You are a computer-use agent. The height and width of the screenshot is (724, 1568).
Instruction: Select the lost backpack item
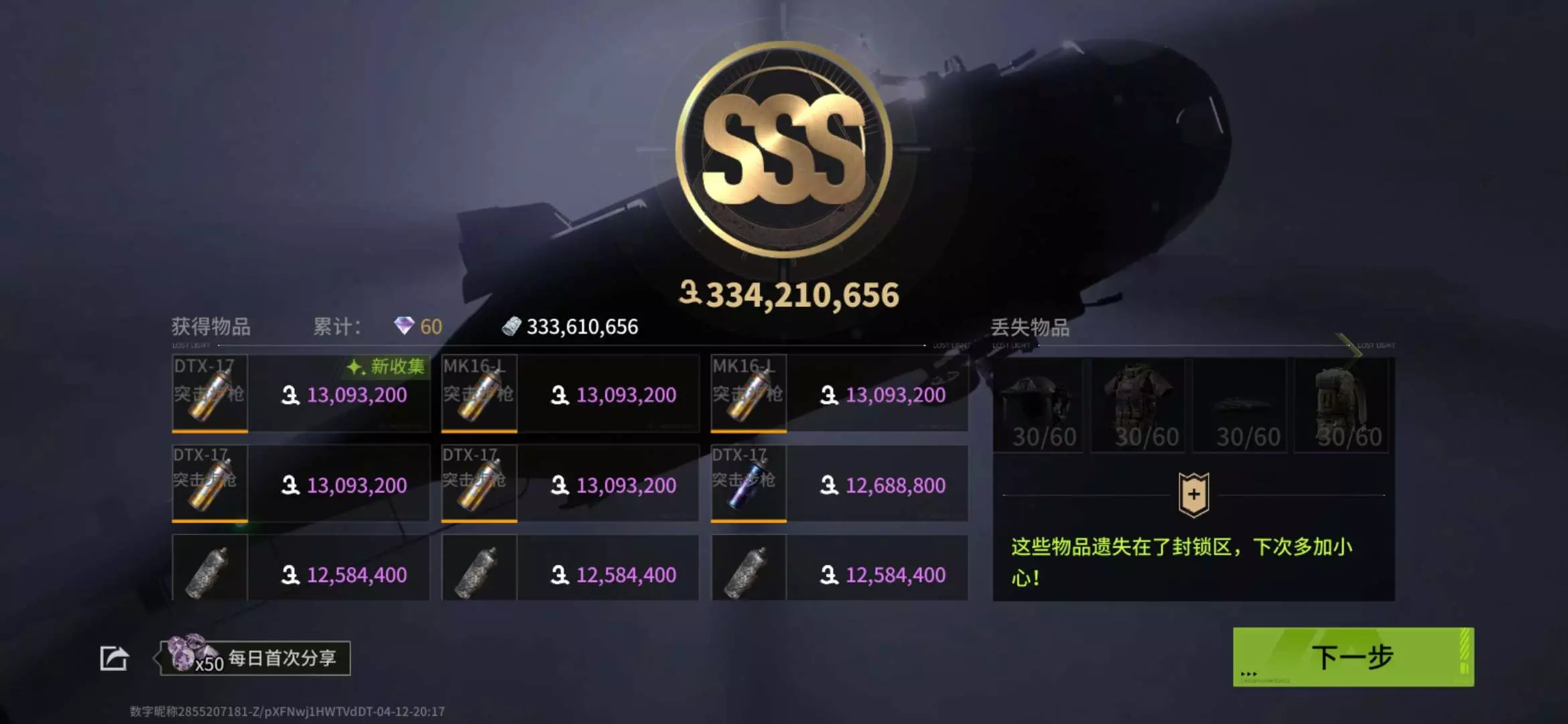pos(1346,406)
